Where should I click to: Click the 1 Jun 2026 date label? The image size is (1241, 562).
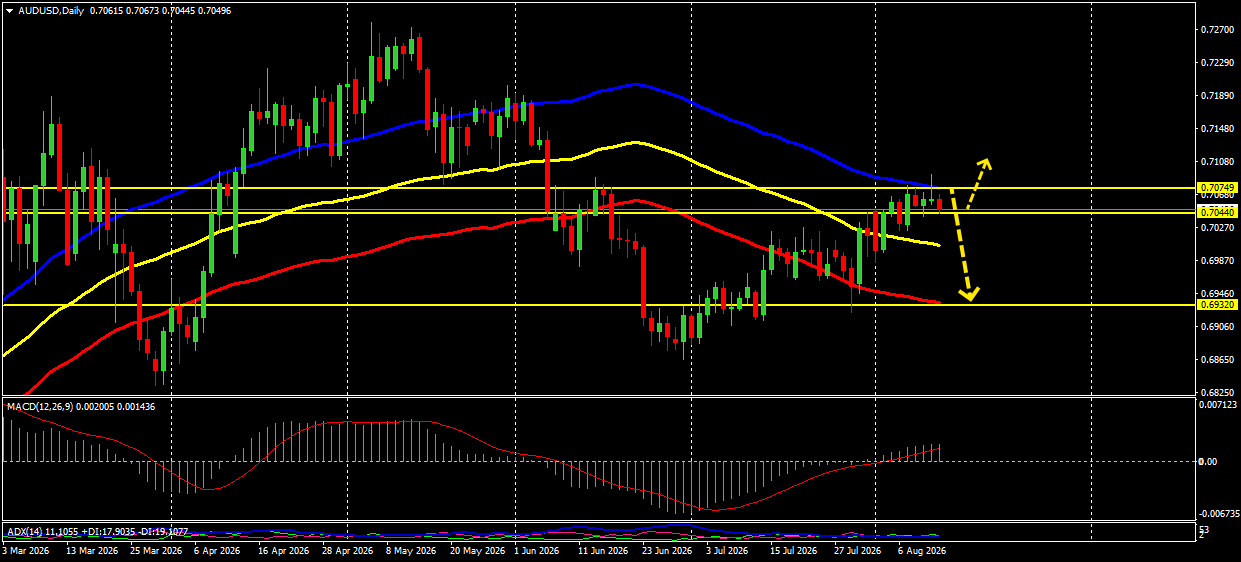536,550
